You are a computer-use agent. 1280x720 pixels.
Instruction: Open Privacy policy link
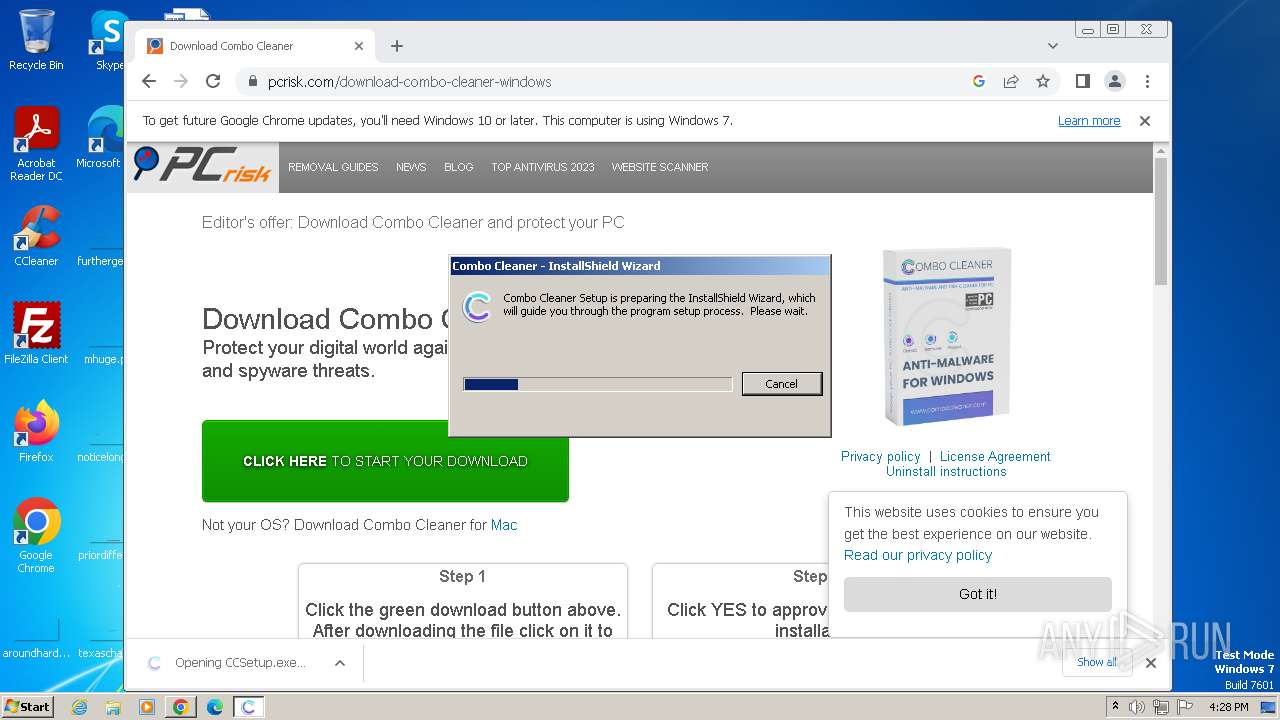(x=881, y=456)
